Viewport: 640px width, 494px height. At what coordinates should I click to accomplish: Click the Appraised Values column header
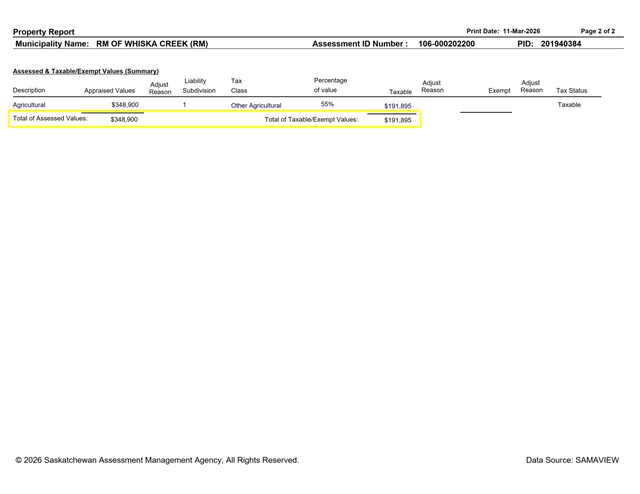109,91
